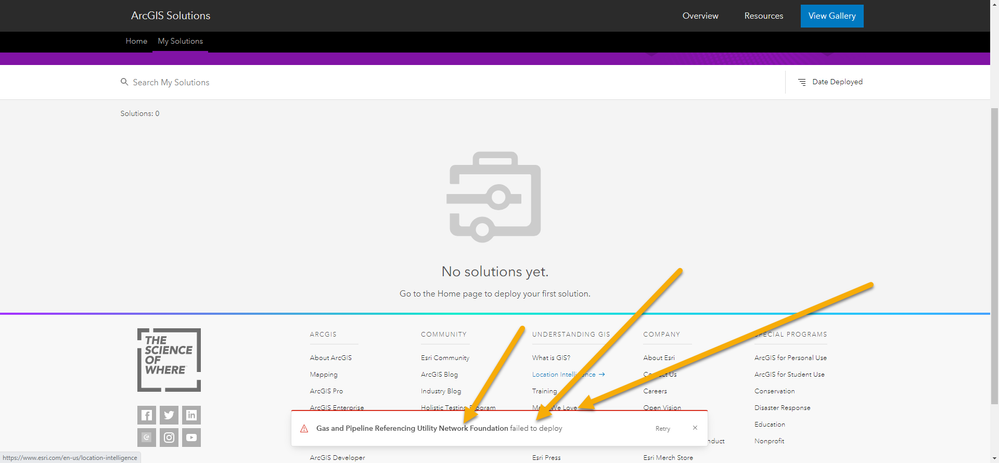
Task: Click the vertical page scrollbar
Action: tap(995, 255)
